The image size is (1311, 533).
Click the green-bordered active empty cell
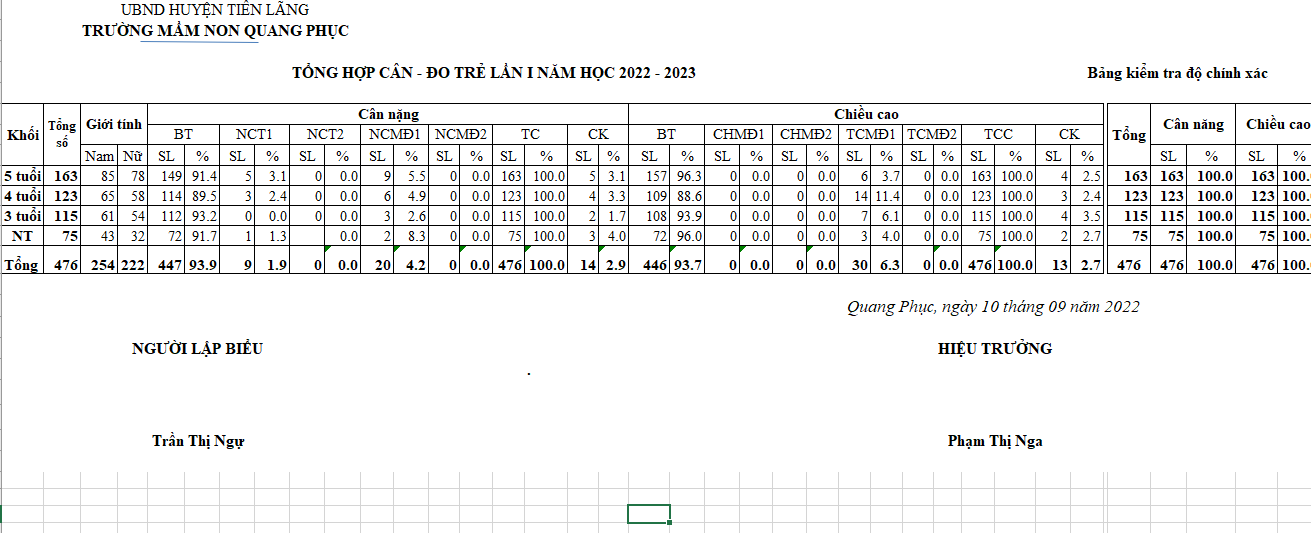point(648,513)
